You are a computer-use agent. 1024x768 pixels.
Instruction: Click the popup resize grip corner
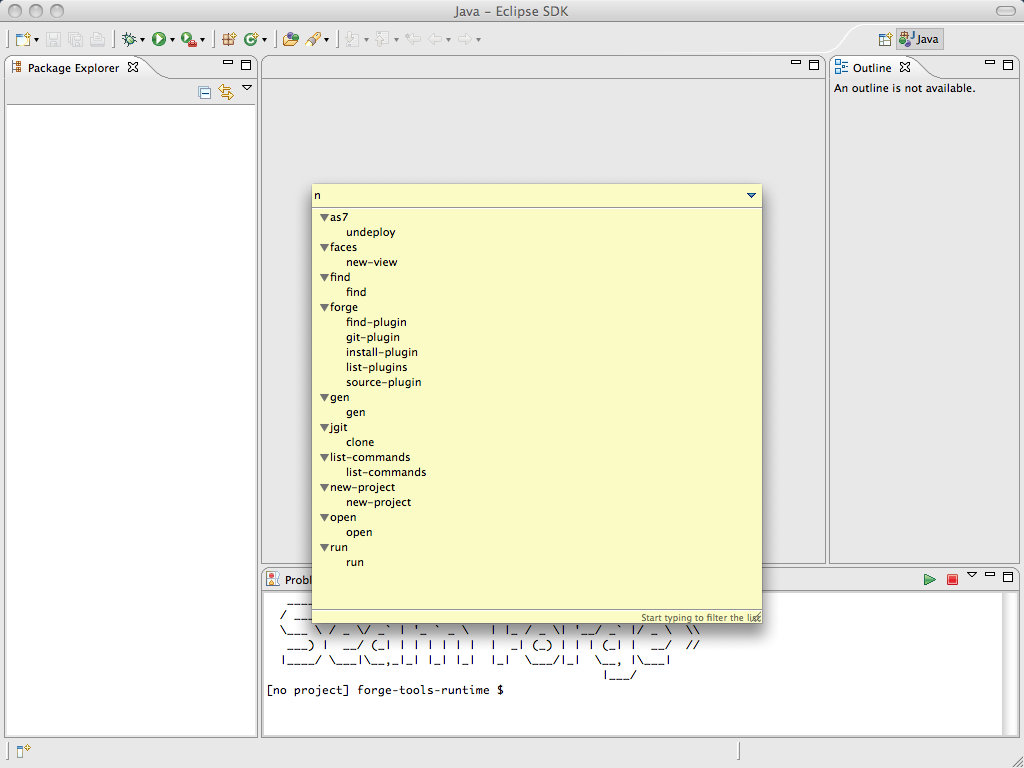pos(756,617)
